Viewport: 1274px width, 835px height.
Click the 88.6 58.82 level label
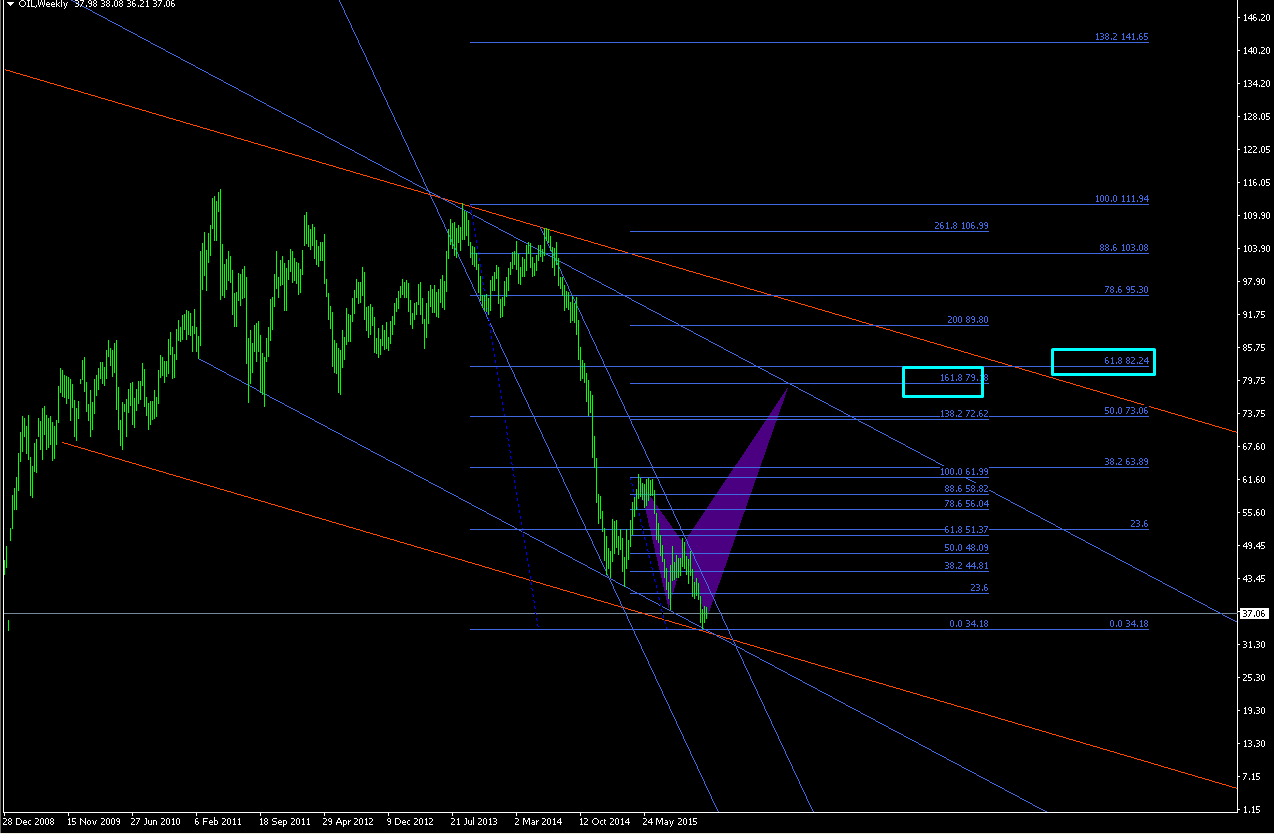click(x=966, y=489)
